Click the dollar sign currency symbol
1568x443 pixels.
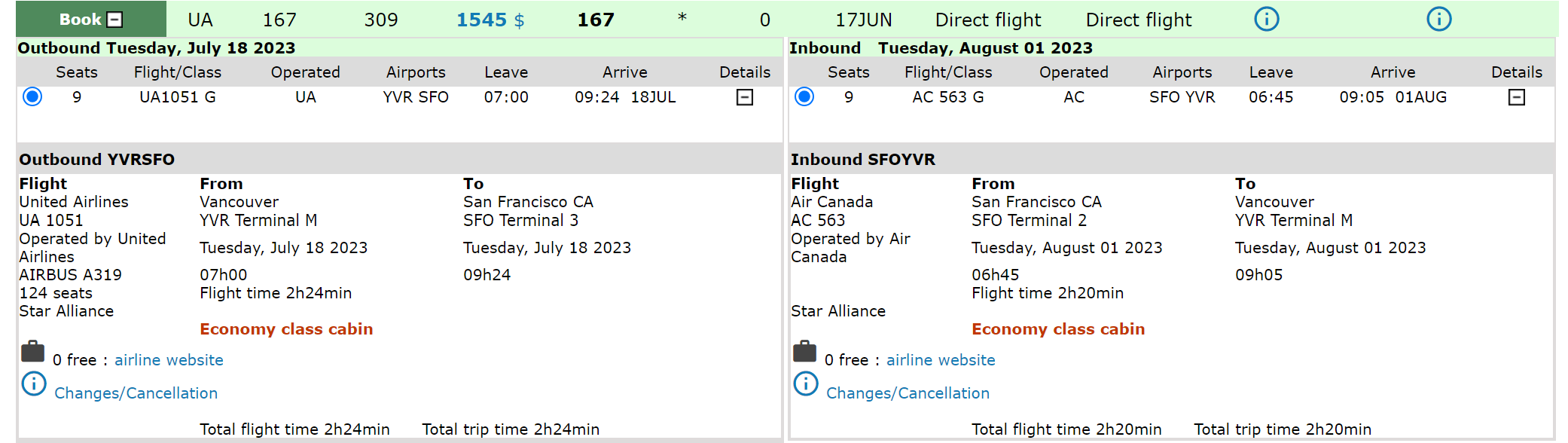(x=519, y=20)
